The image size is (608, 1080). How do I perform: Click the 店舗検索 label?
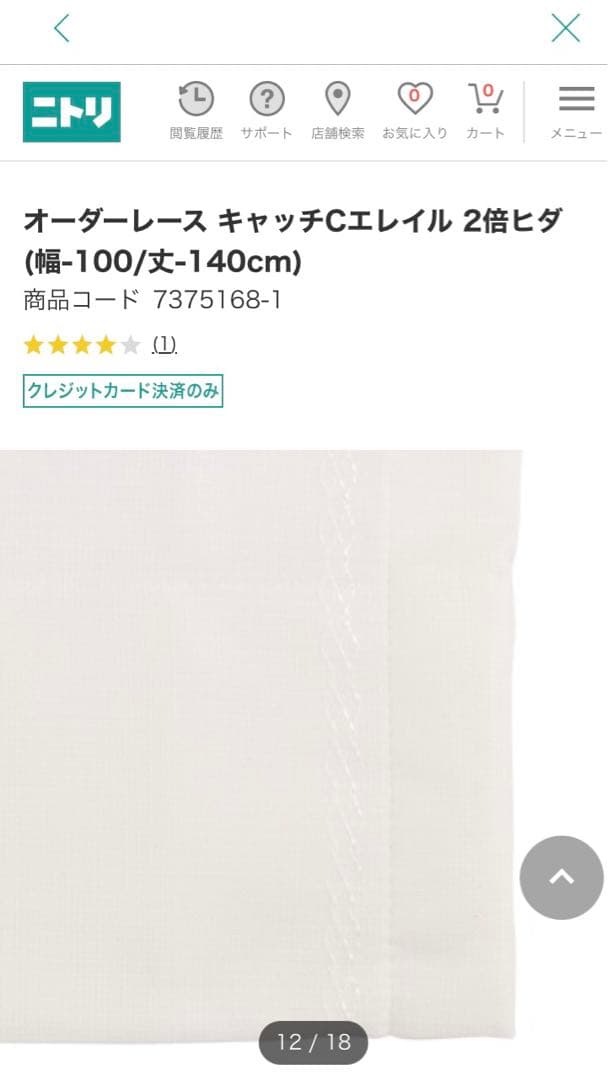(337, 134)
